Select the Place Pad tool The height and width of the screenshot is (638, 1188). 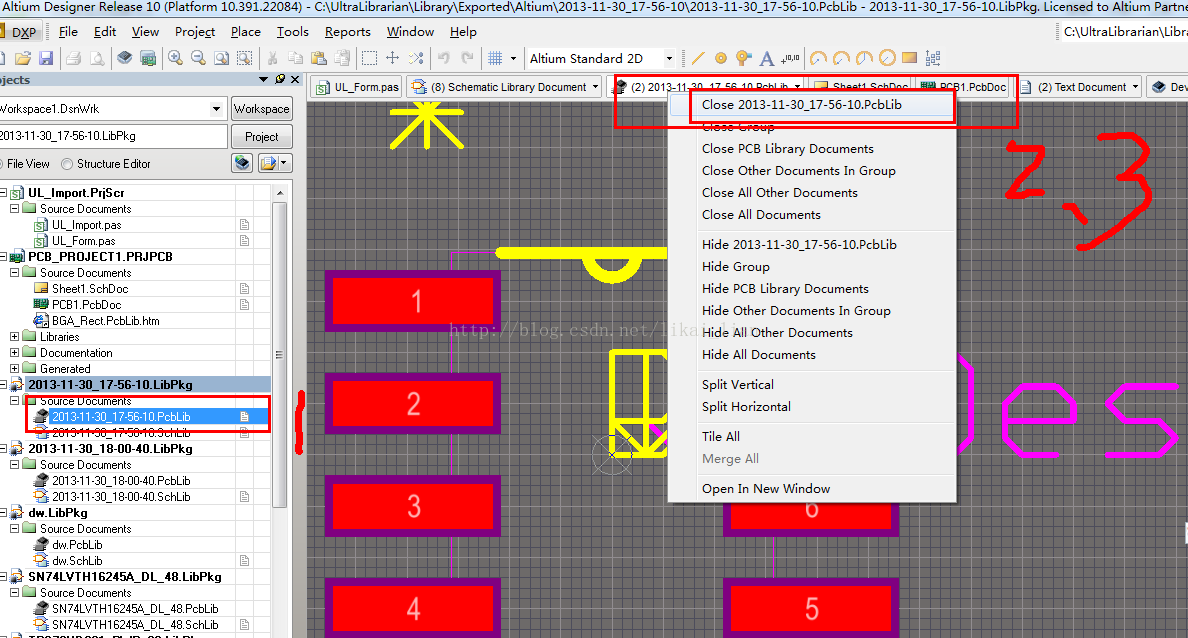coord(721,58)
